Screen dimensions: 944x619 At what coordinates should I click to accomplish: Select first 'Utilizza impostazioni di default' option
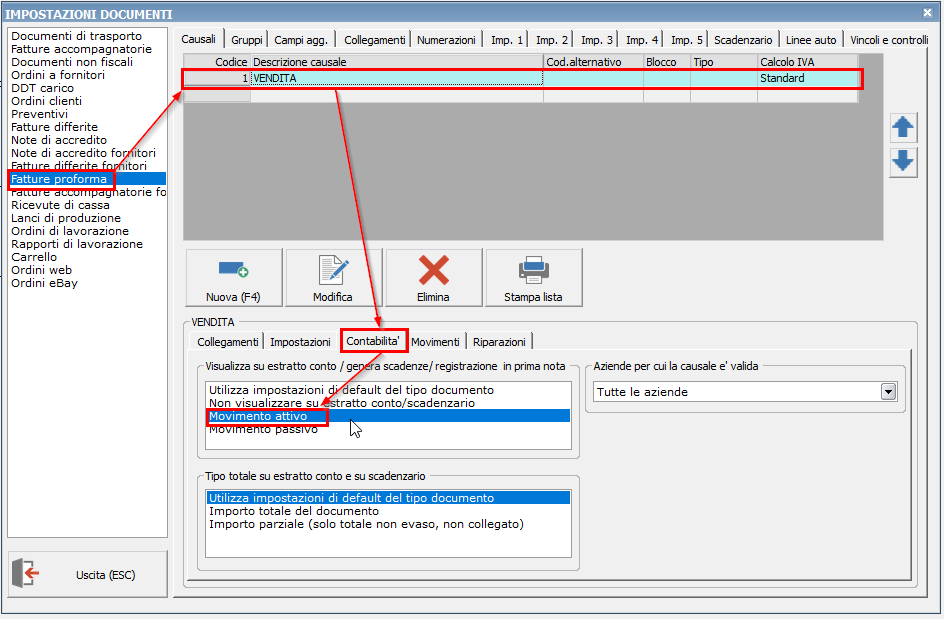tap(388, 390)
